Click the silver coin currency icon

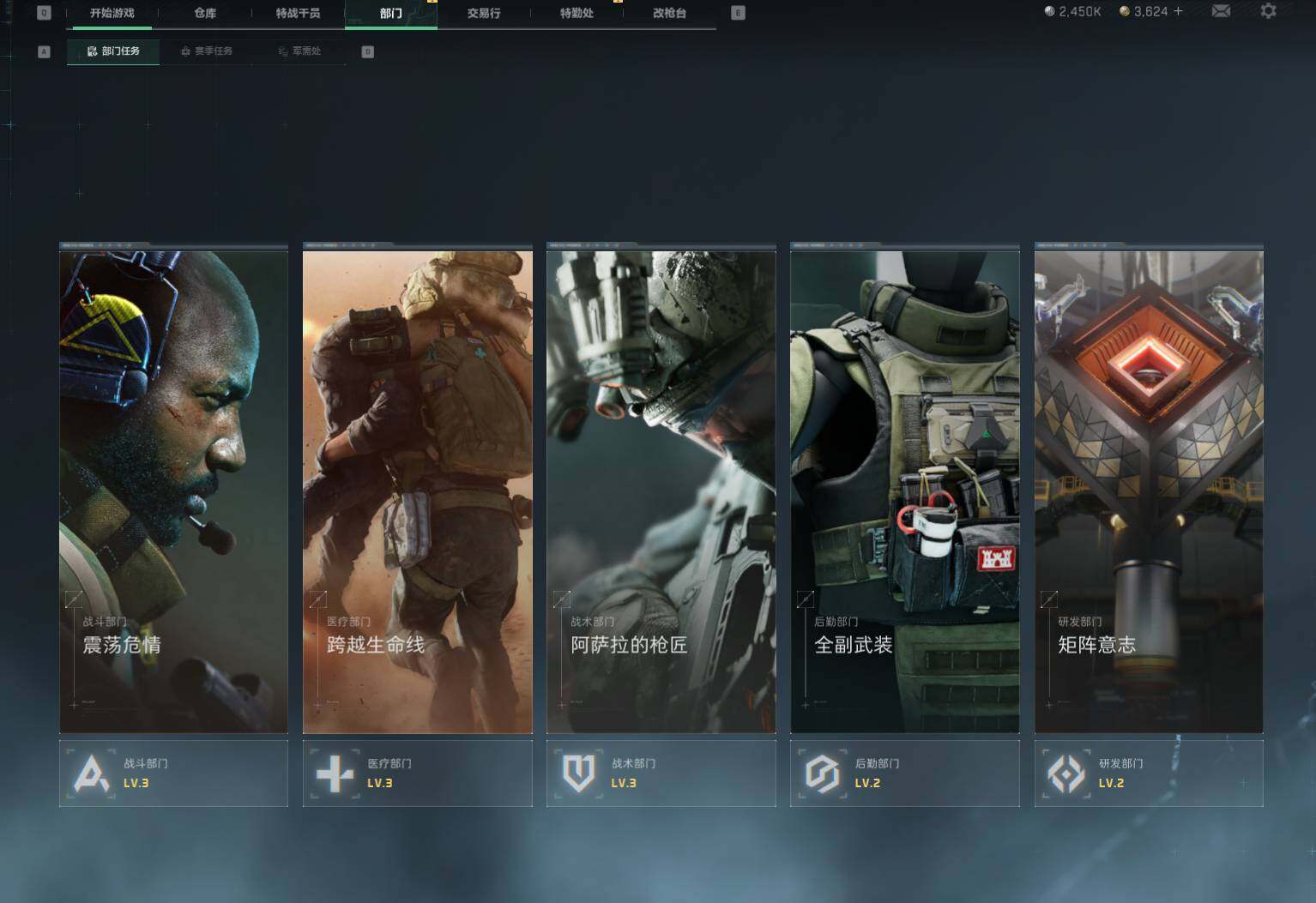tap(1049, 11)
